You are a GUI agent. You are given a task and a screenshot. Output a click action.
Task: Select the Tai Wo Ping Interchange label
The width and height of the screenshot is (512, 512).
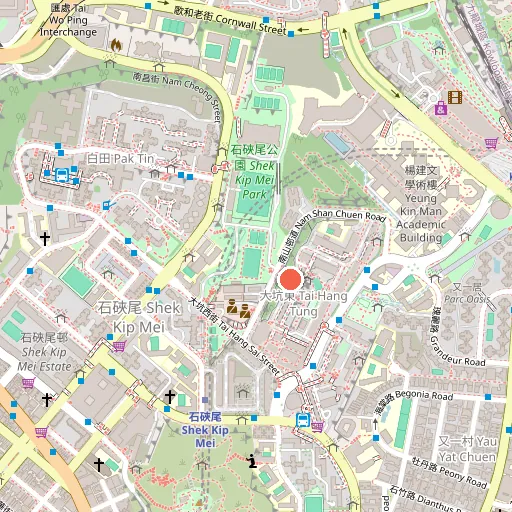click(x=68, y=20)
